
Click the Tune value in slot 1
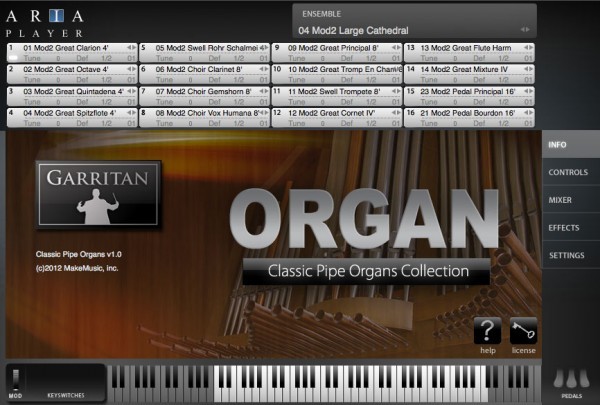coord(58,59)
